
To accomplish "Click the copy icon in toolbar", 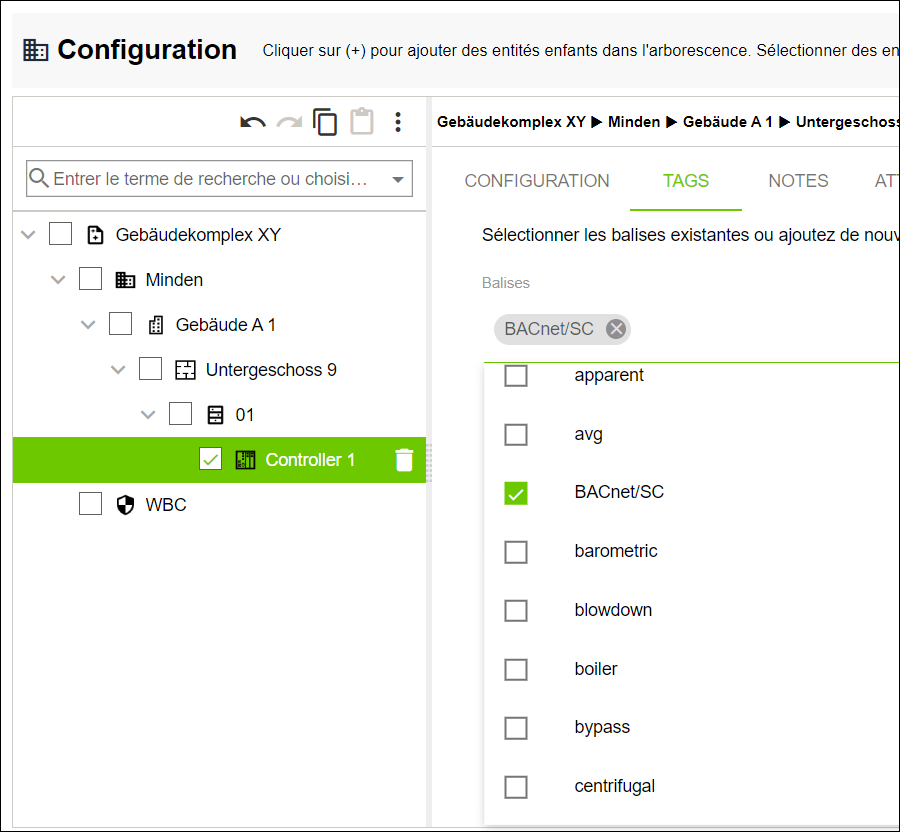I will click(325, 122).
